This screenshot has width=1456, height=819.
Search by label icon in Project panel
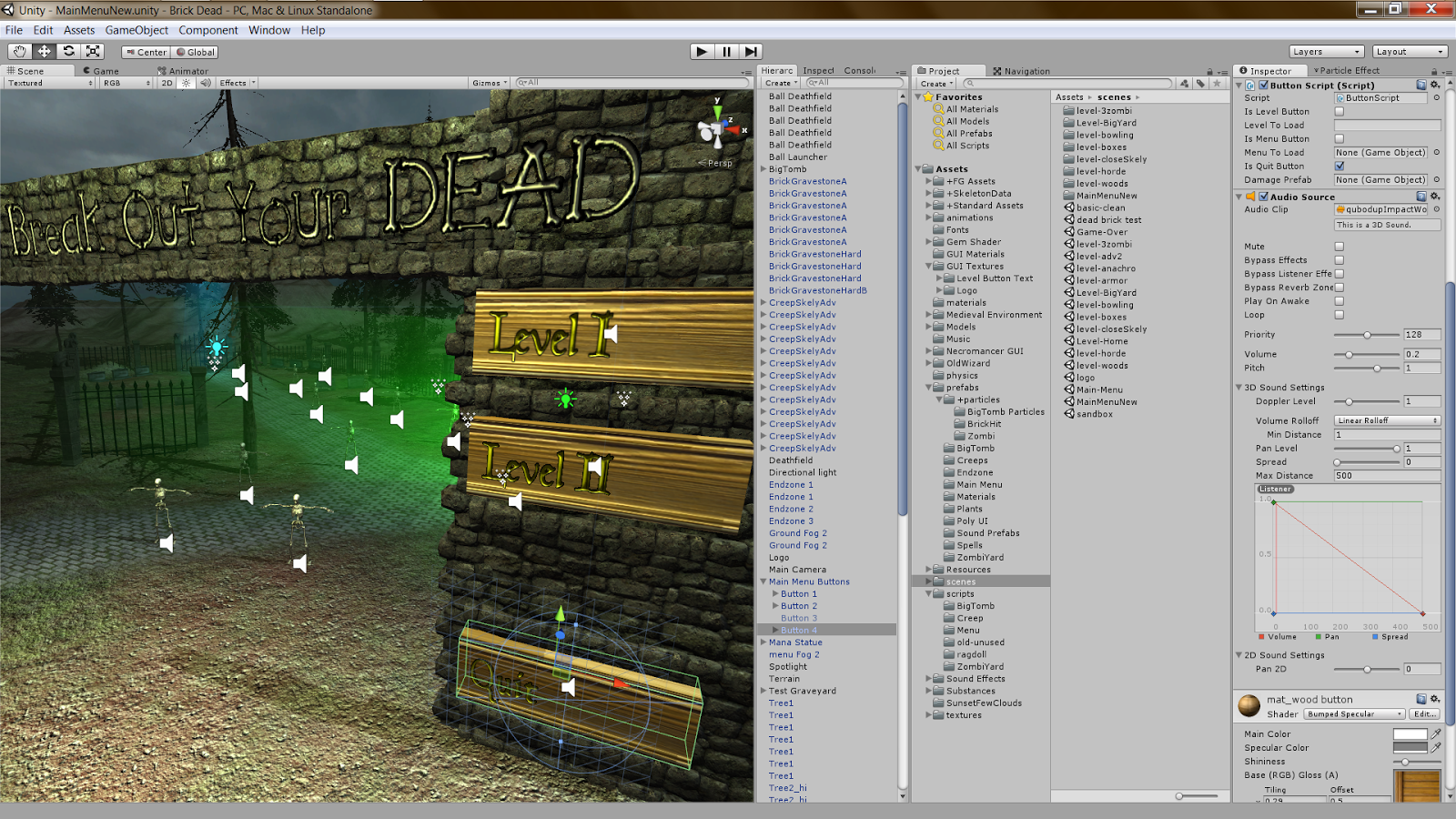[1200, 83]
